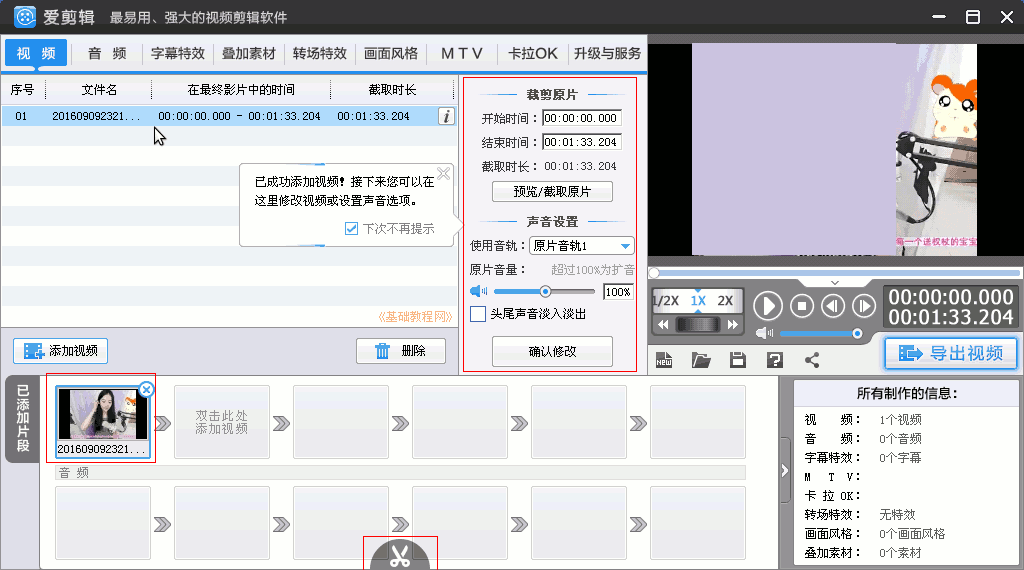Click the 原片音量 volume slider

(545, 292)
